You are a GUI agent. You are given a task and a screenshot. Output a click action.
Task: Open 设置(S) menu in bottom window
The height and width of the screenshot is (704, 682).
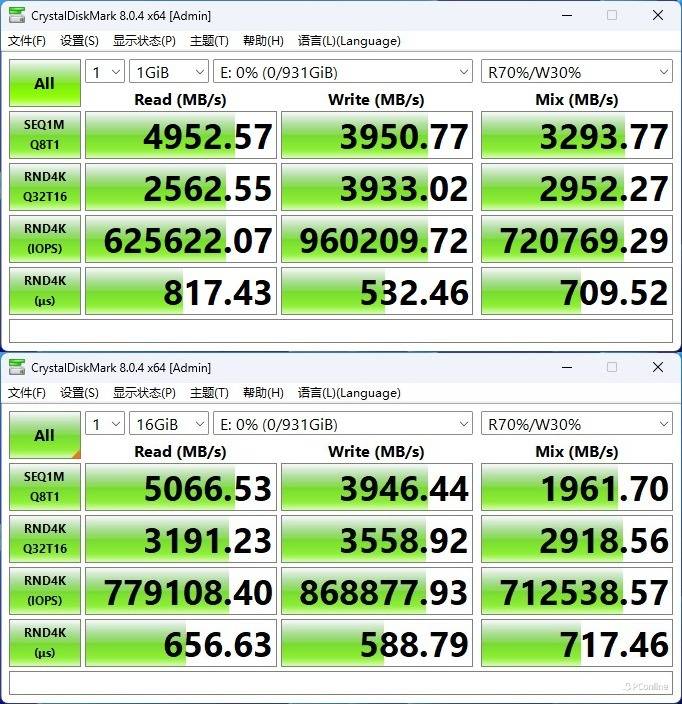79,393
